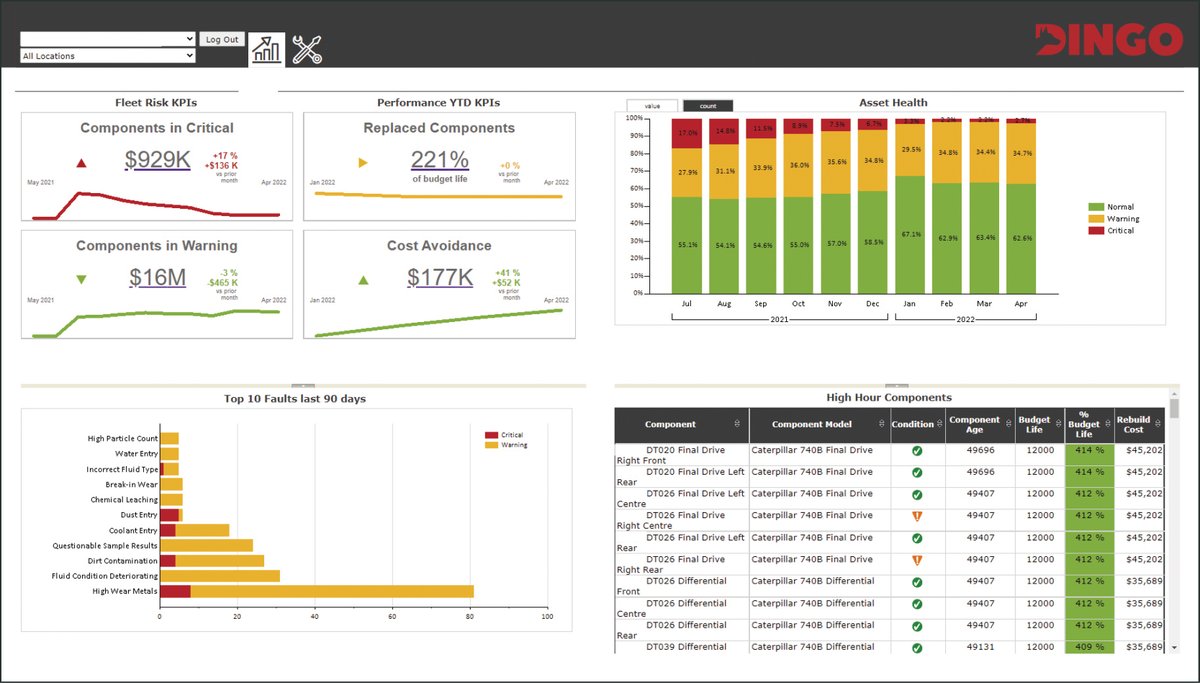Image resolution: width=1200 pixels, height=683 pixels.
Task: Click condition icon for DT020 Final Drive Left Rear
Action: point(917,473)
